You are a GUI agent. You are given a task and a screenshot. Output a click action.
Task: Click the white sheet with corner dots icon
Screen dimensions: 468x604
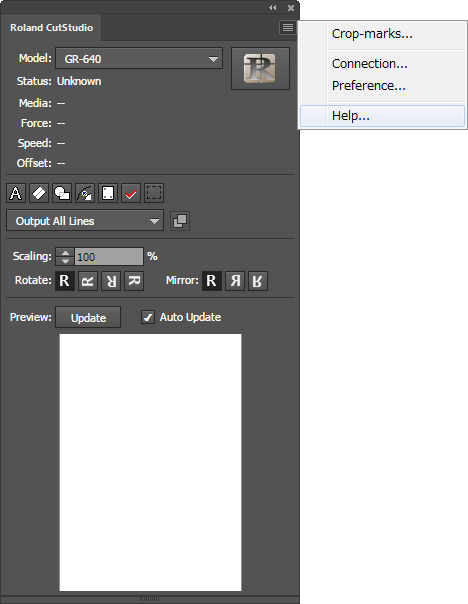pyautogui.click(x=108, y=193)
